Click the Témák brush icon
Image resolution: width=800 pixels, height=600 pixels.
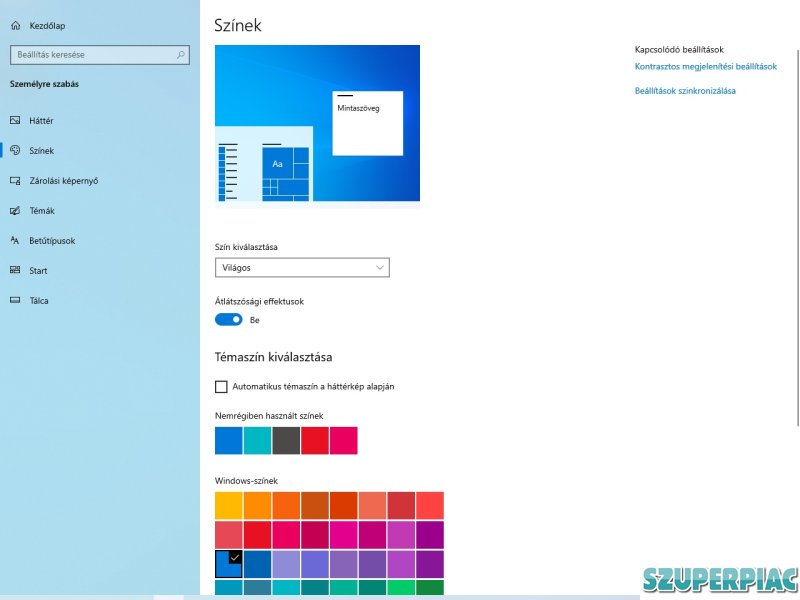(x=15, y=211)
